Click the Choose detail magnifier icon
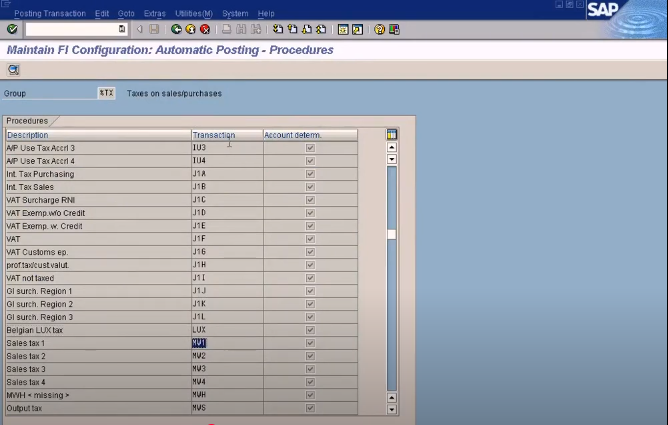 (x=13, y=69)
